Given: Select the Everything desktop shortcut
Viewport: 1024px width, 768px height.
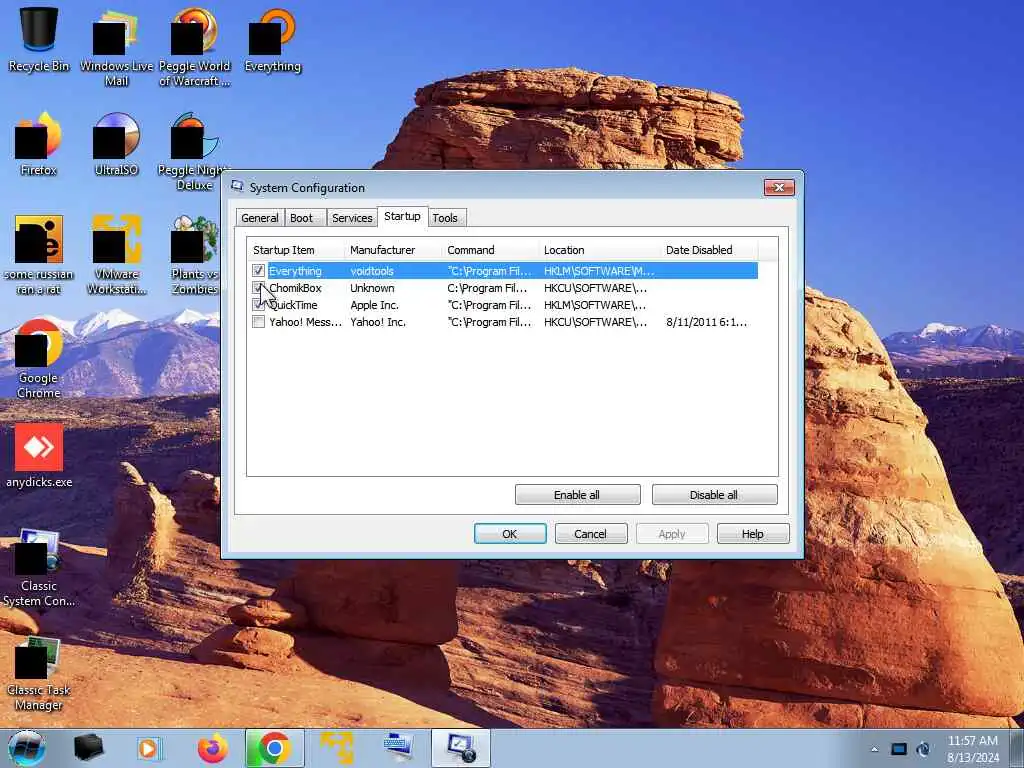Looking at the screenshot, I should pyautogui.click(x=272, y=38).
